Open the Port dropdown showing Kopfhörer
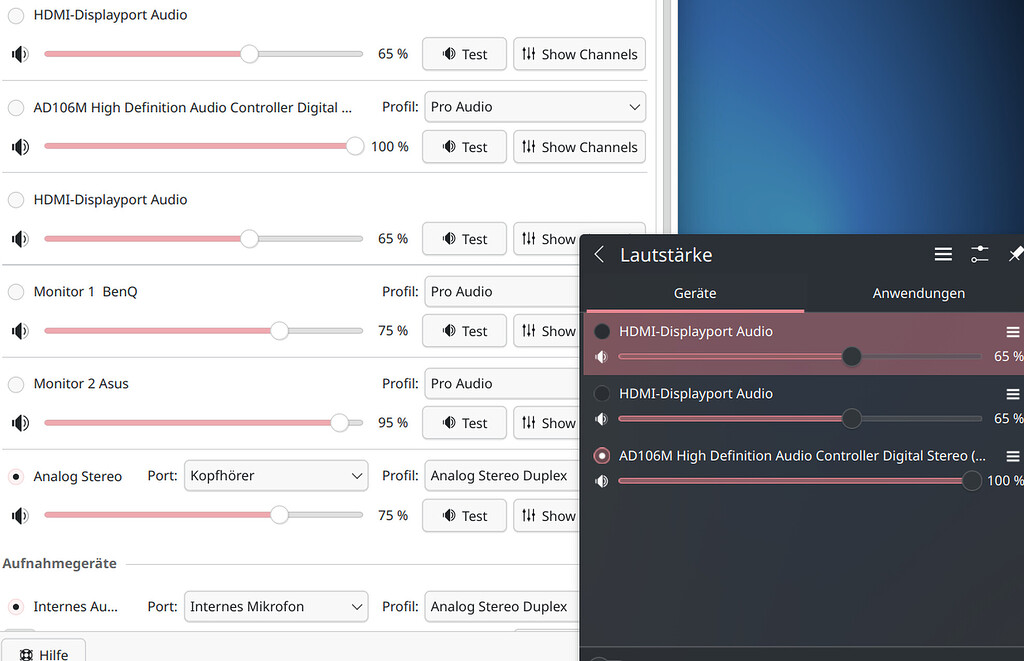The width and height of the screenshot is (1024, 661). 276,476
